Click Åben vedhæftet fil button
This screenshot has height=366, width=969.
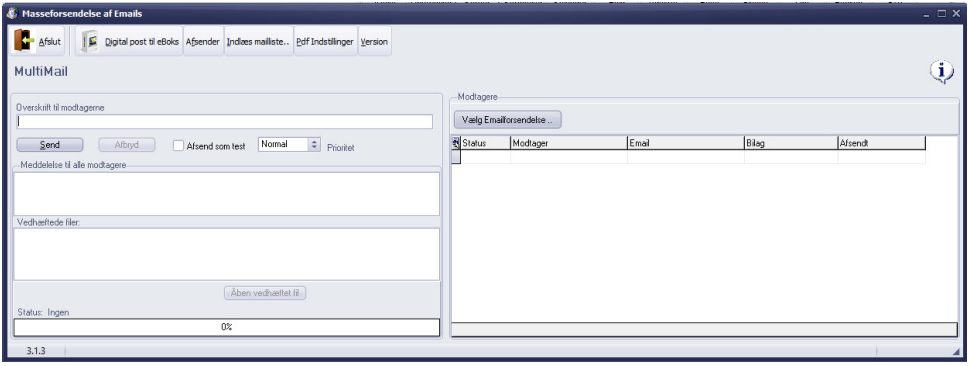pyautogui.click(x=265, y=293)
